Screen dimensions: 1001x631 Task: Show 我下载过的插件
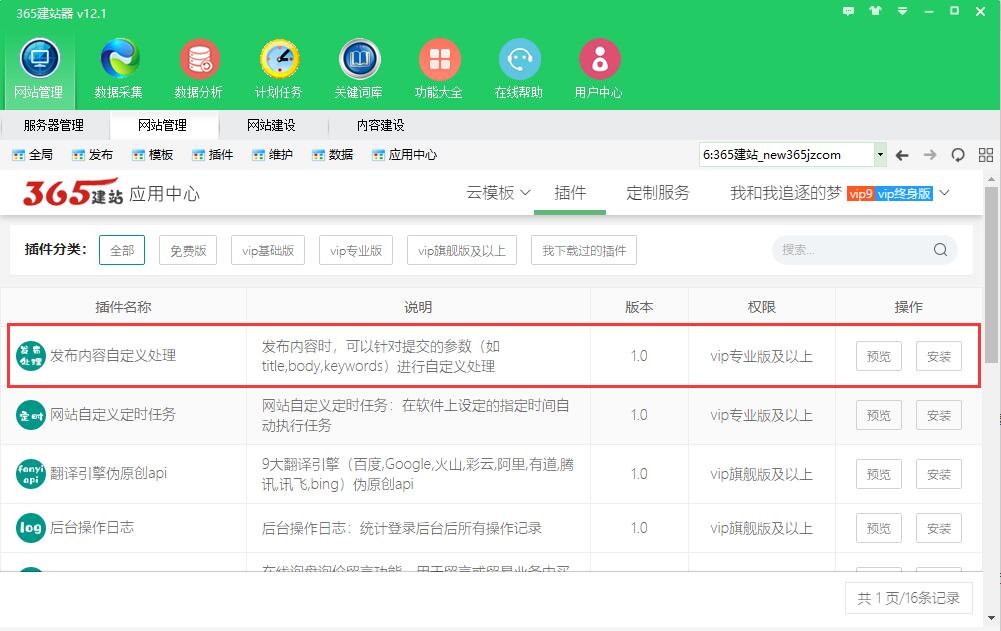(584, 250)
